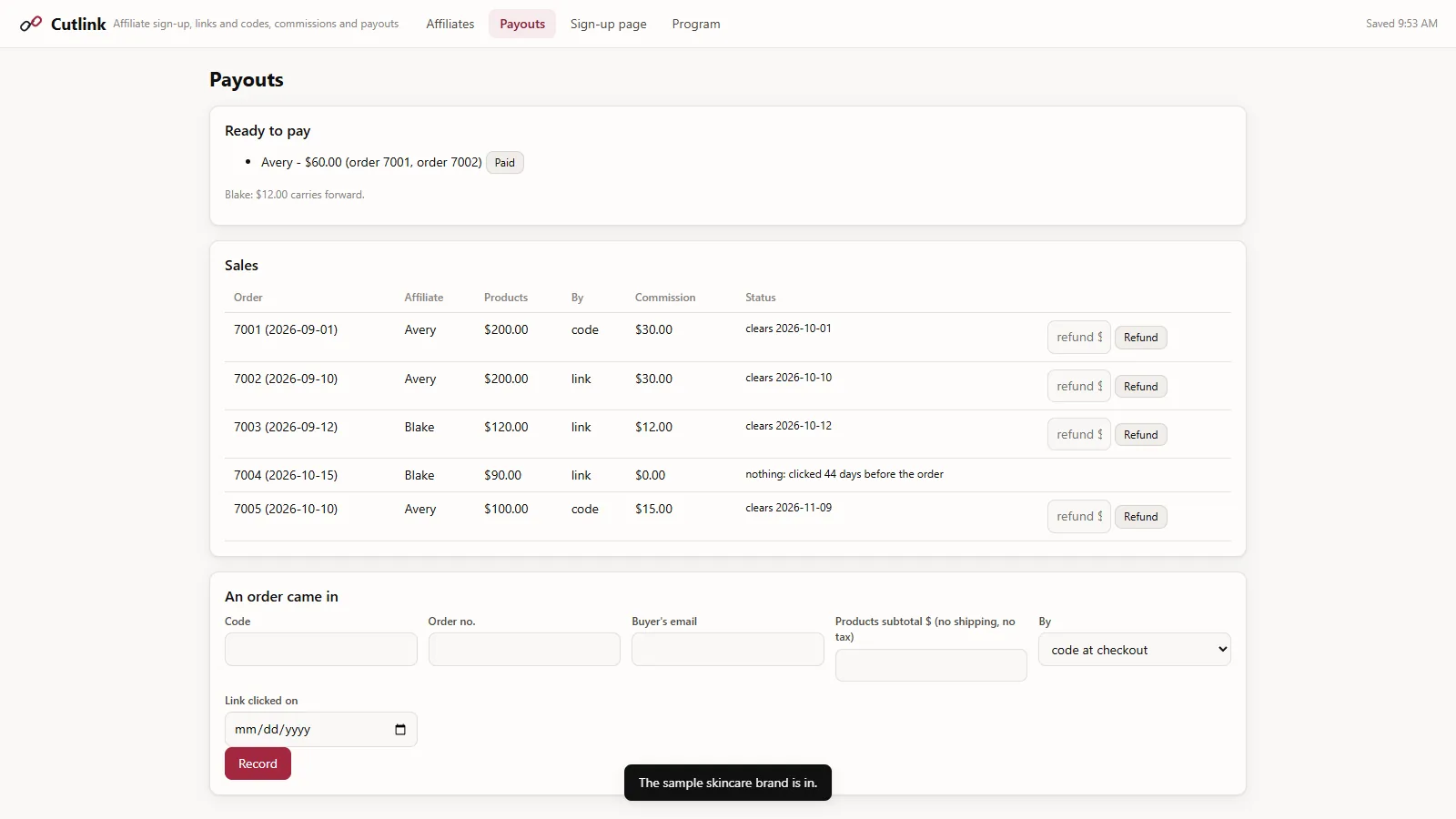Click the Record button
The width and height of the screenshot is (1456, 819).
pyautogui.click(x=258, y=763)
